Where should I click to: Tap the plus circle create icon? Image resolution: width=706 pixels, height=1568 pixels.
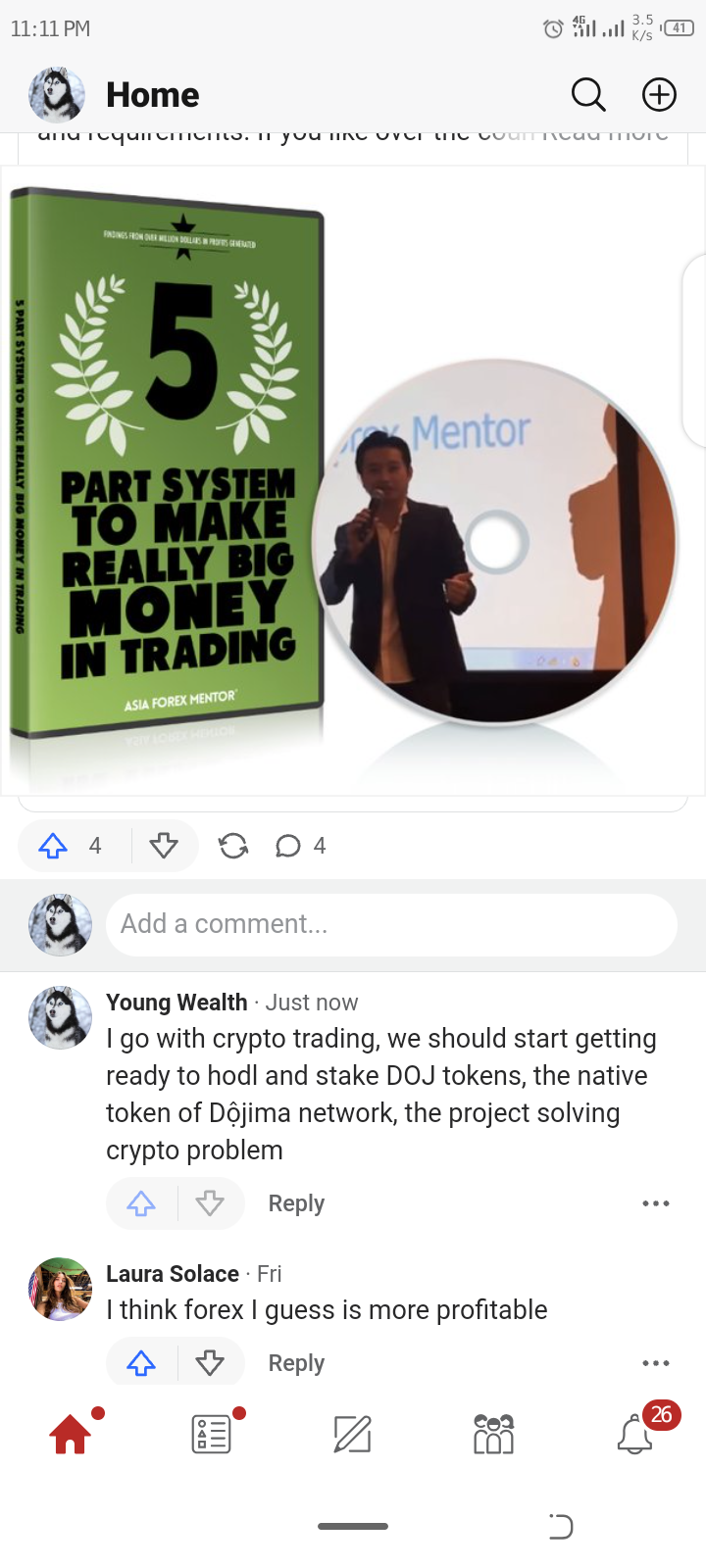tap(659, 94)
